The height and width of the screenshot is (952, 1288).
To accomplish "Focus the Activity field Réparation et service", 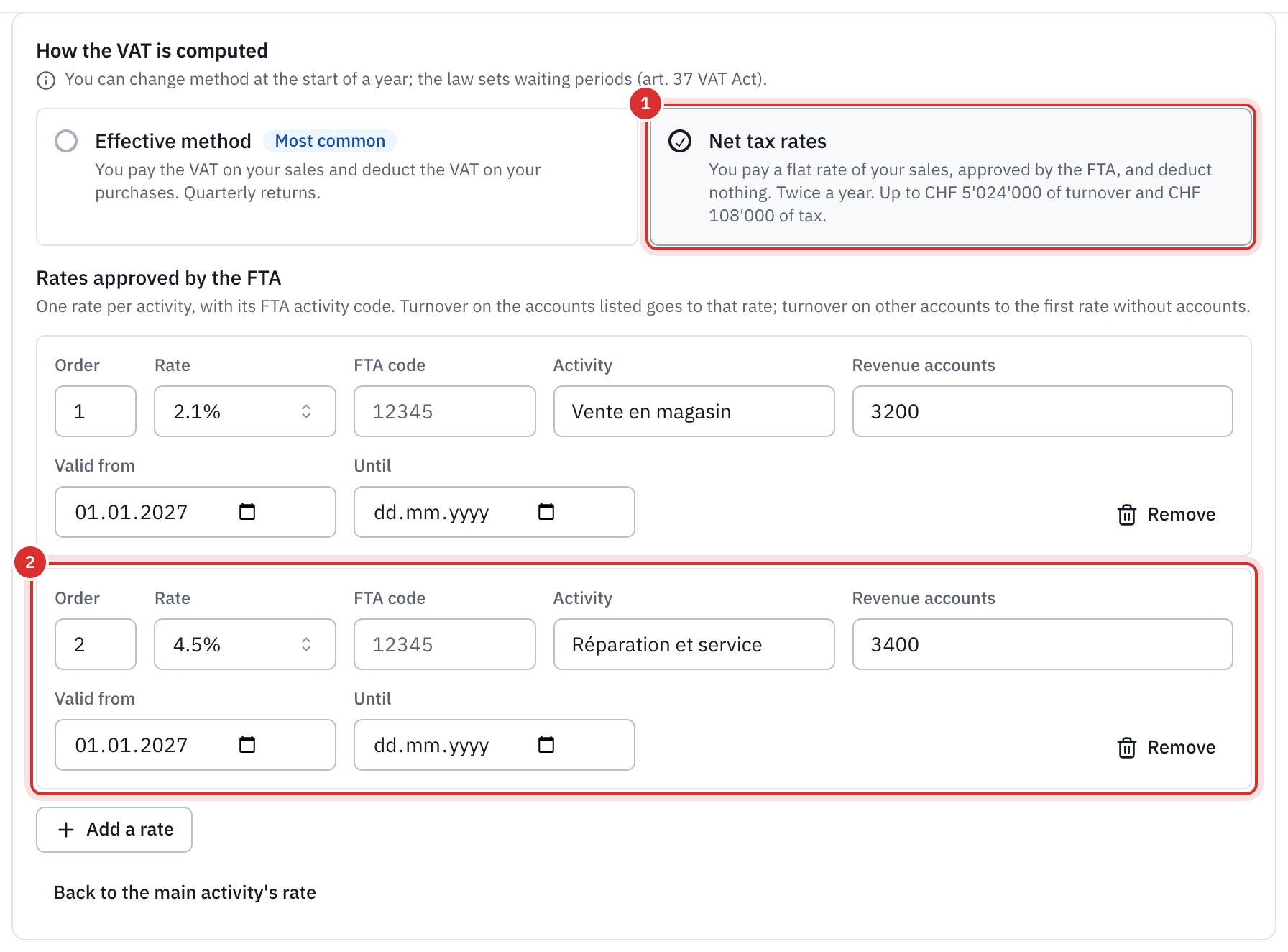I will [x=694, y=644].
